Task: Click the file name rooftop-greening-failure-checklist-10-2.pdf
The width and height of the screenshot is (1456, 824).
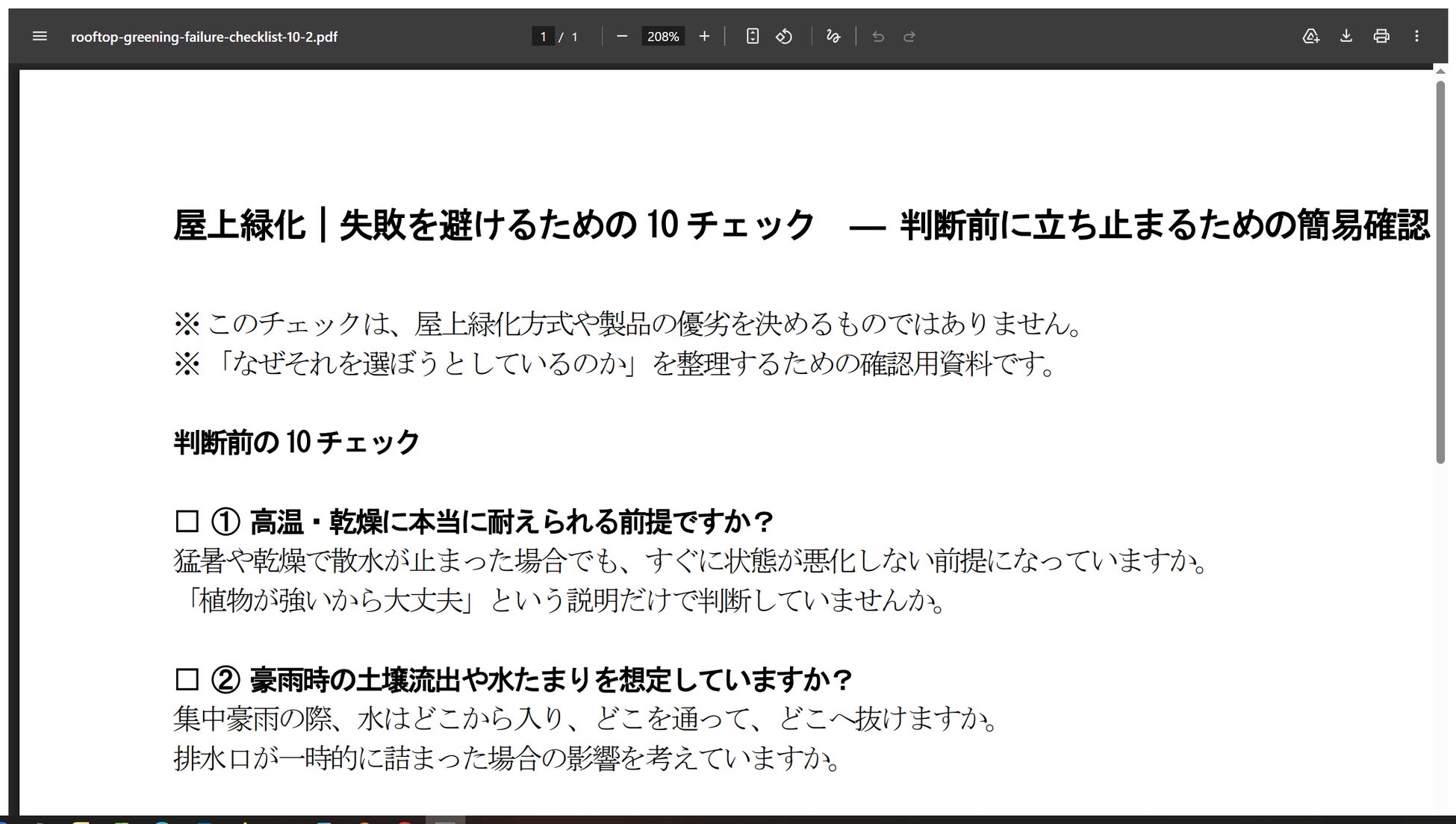Action: click(204, 37)
